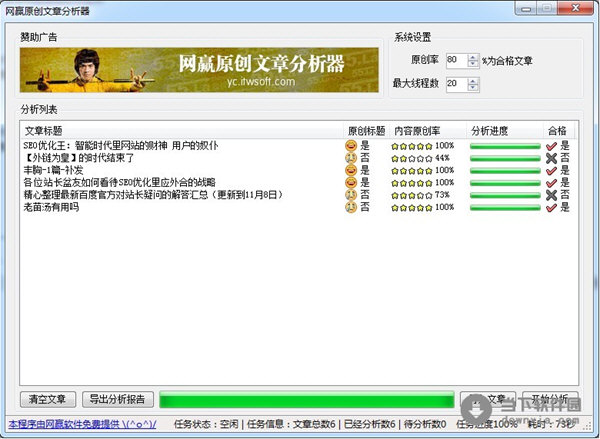Click the crying face icon in the 精心整理最新百度 row
This screenshot has width=600, height=439.
click(351, 195)
